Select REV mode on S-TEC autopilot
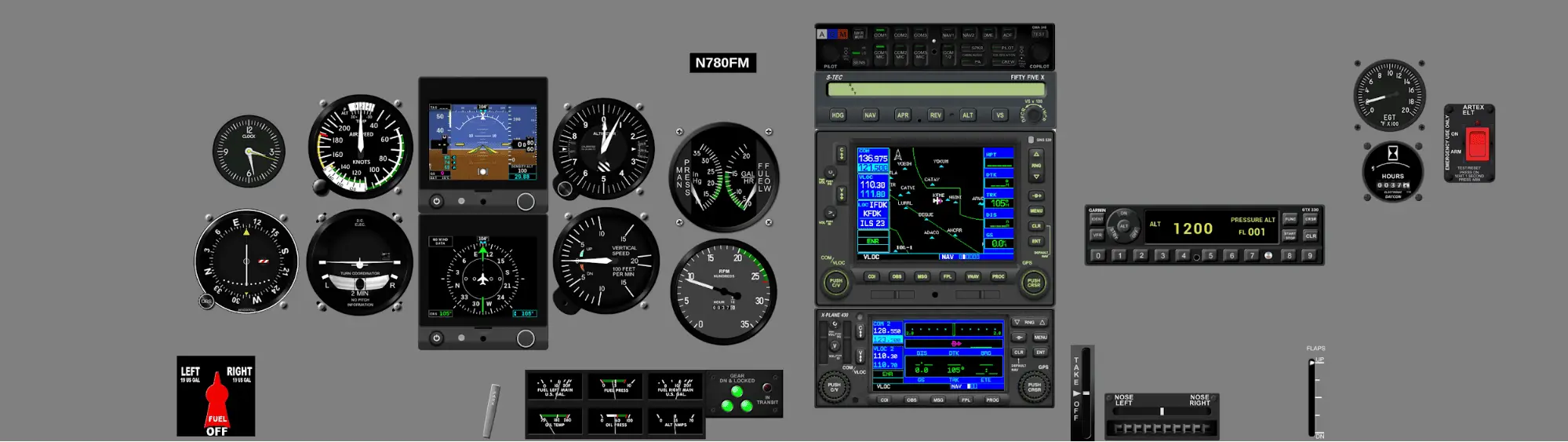Viewport: 1568px width, 442px height. 935,115
